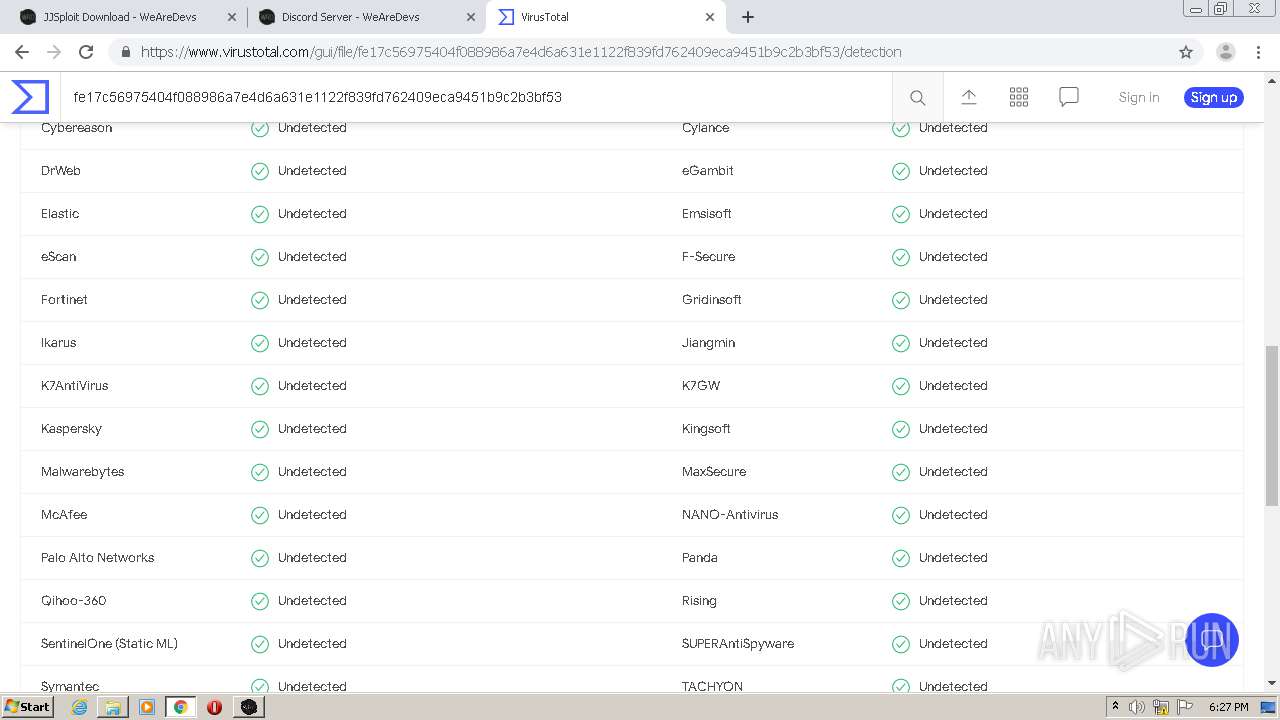Click the Fortinet engine name
The image size is (1280, 720).
pos(64,299)
